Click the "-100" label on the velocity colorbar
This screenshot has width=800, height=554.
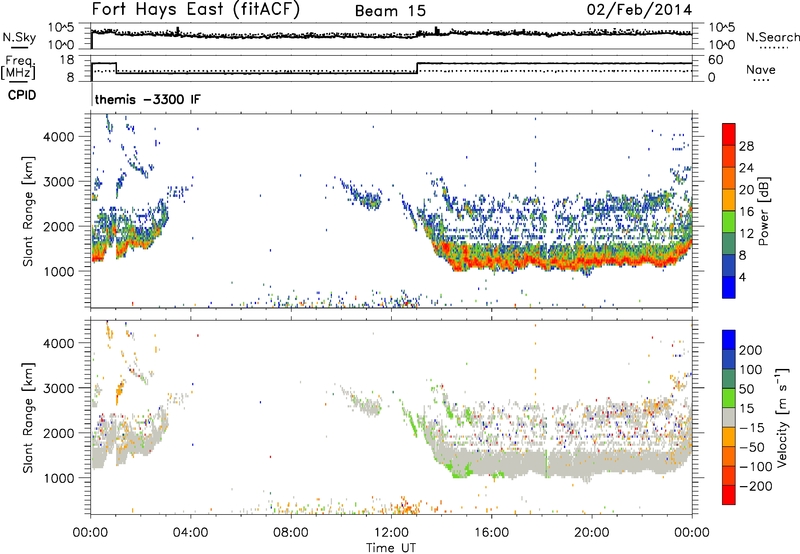pos(756,466)
